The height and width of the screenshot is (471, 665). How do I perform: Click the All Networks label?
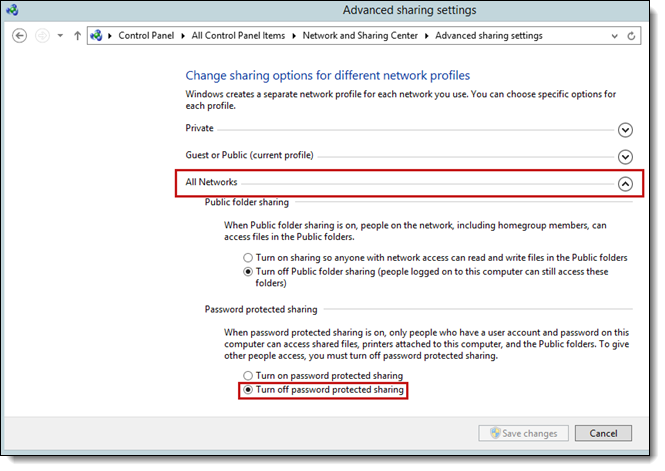211,182
